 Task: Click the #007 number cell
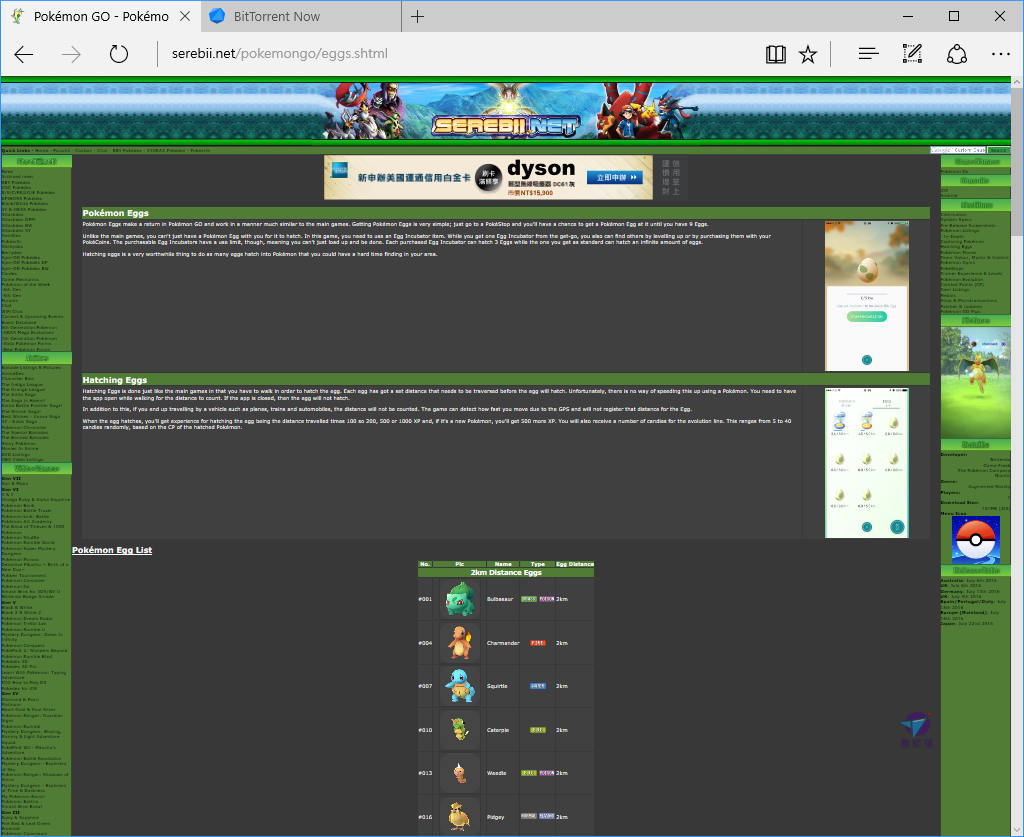[x=425, y=686]
